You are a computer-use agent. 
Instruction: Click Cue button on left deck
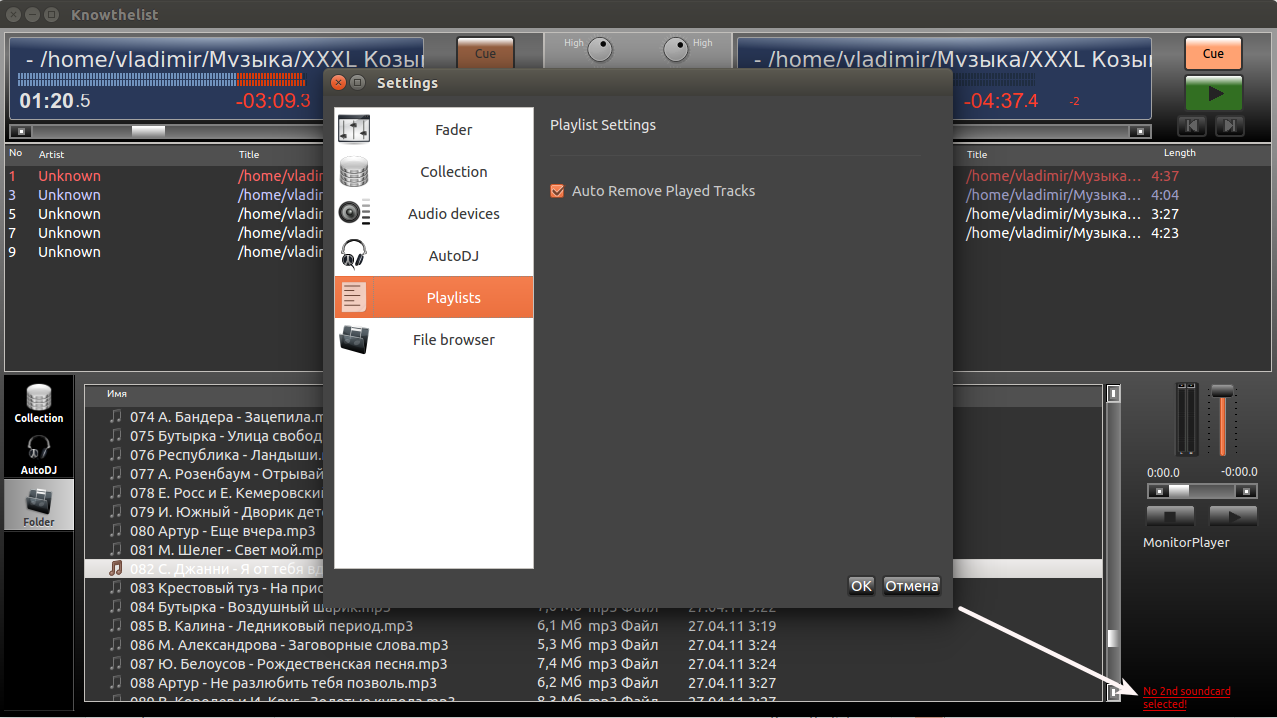click(x=485, y=54)
